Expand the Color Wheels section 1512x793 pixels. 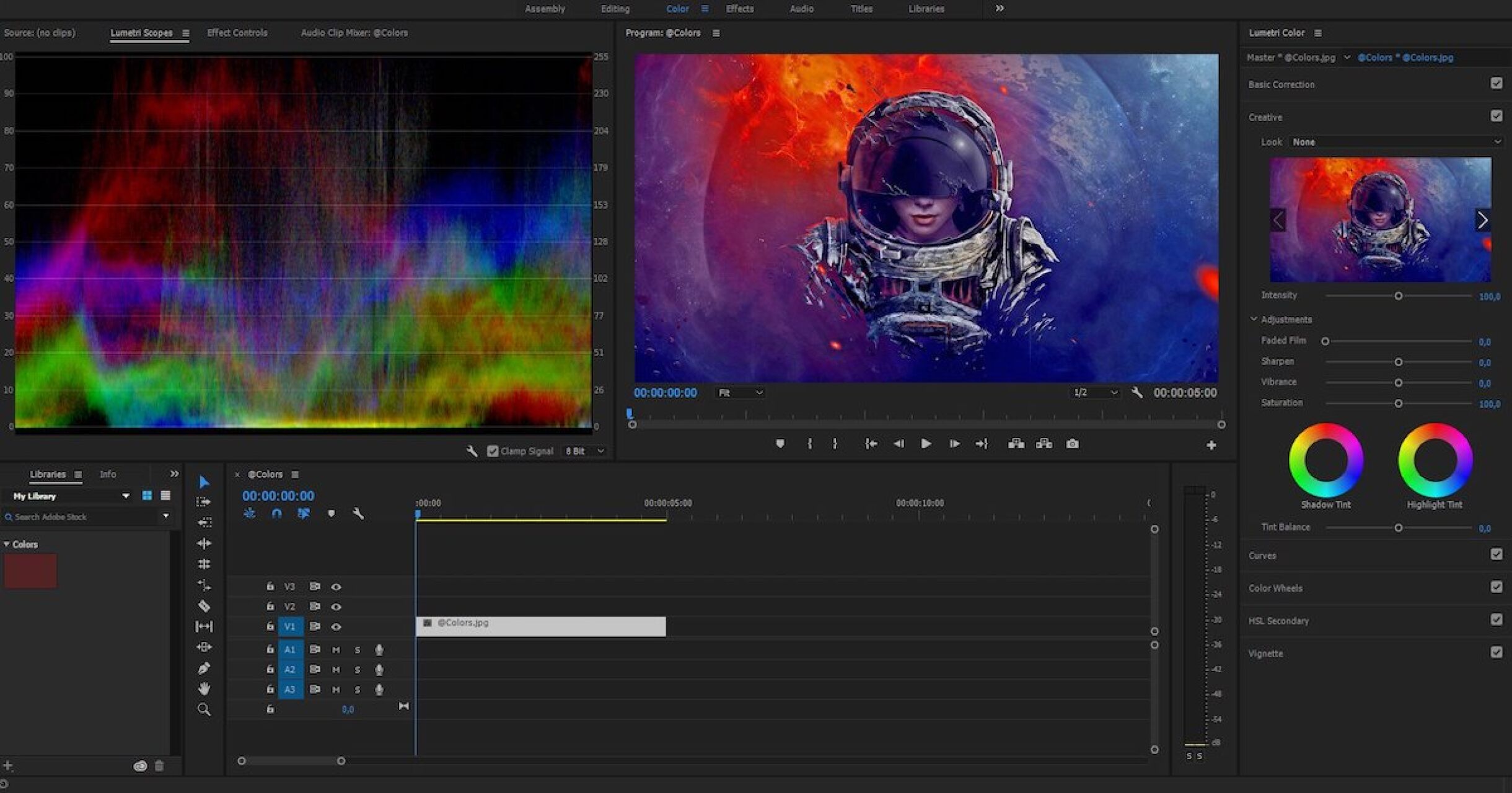(x=1277, y=587)
